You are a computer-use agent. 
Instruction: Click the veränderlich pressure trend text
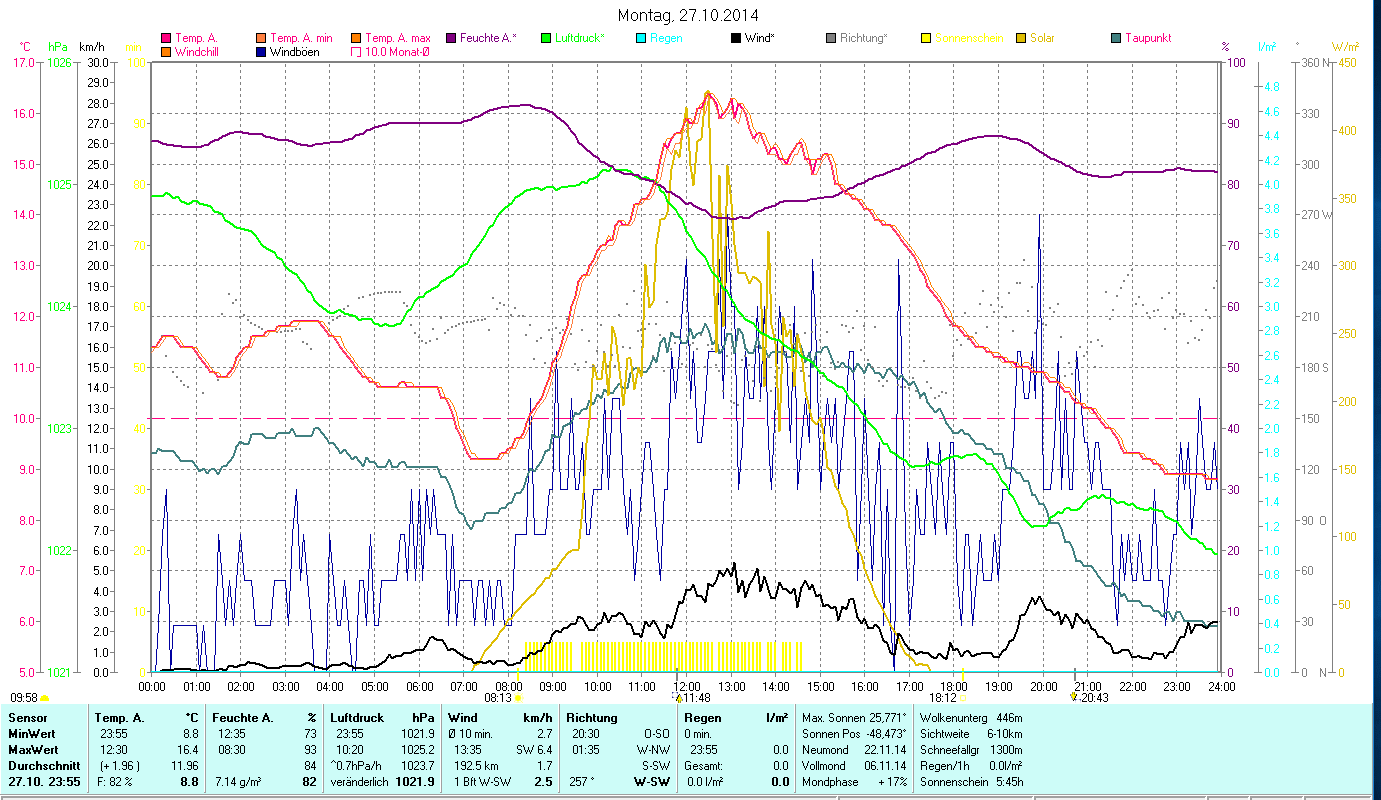click(361, 782)
